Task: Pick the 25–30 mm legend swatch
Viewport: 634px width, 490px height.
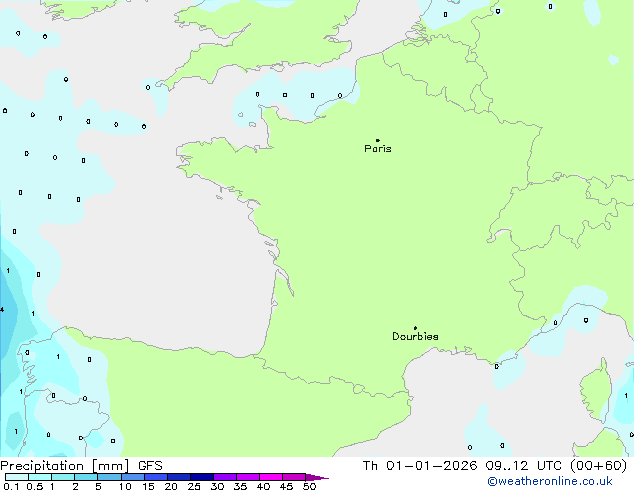Action: coord(202,477)
